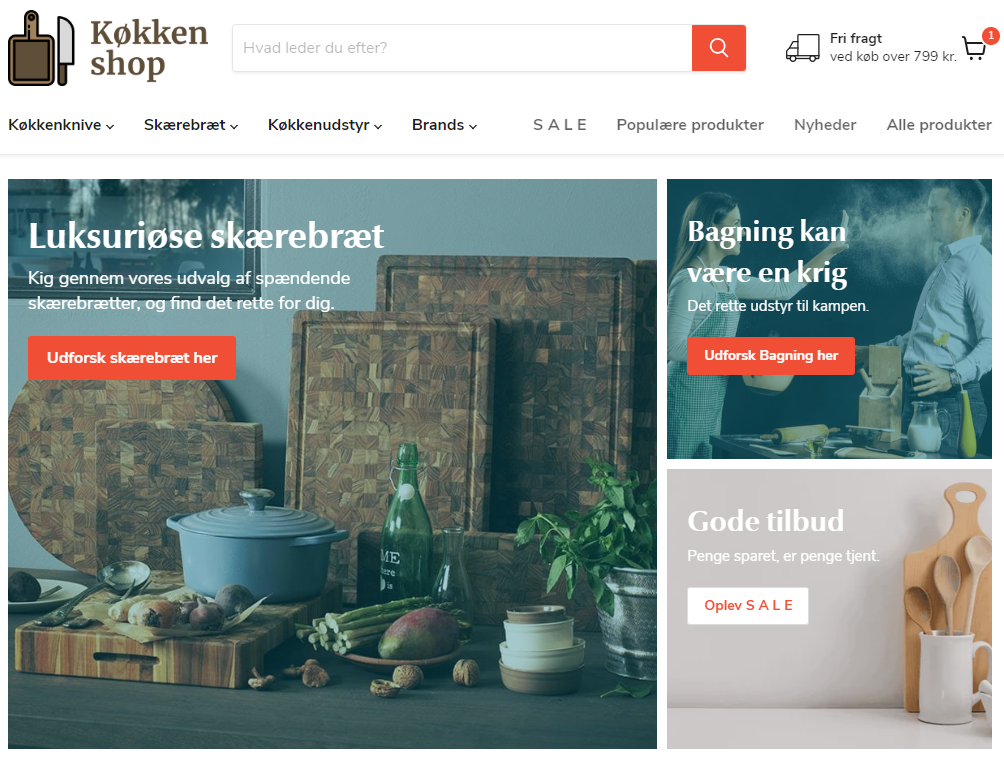Open the shopping cart icon
1004x758 pixels.
pyautogui.click(x=974, y=49)
